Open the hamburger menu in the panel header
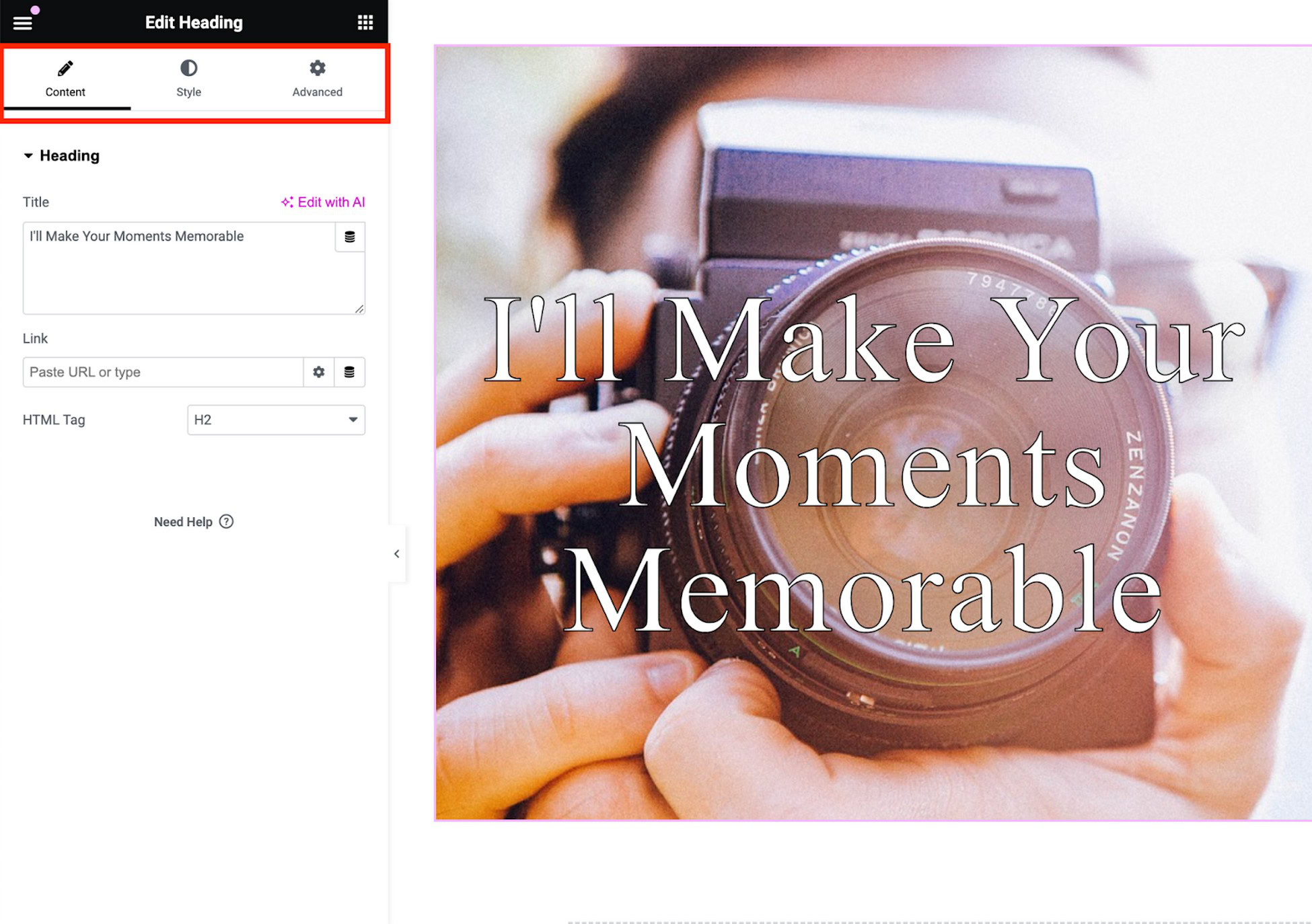The width and height of the screenshot is (1312, 924). (x=23, y=22)
